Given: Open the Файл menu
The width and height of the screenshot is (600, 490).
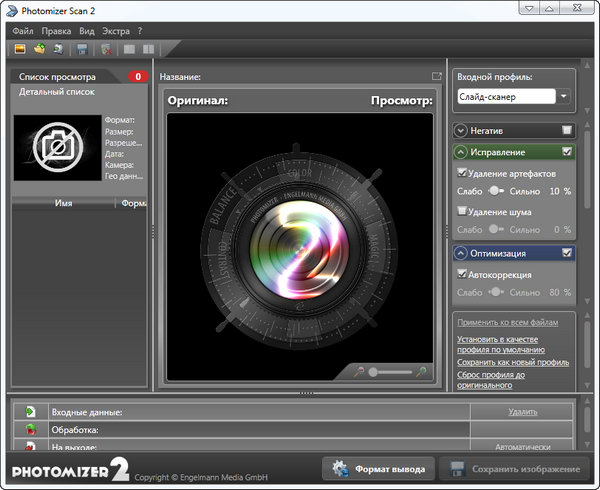Looking at the screenshot, I should (23, 31).
